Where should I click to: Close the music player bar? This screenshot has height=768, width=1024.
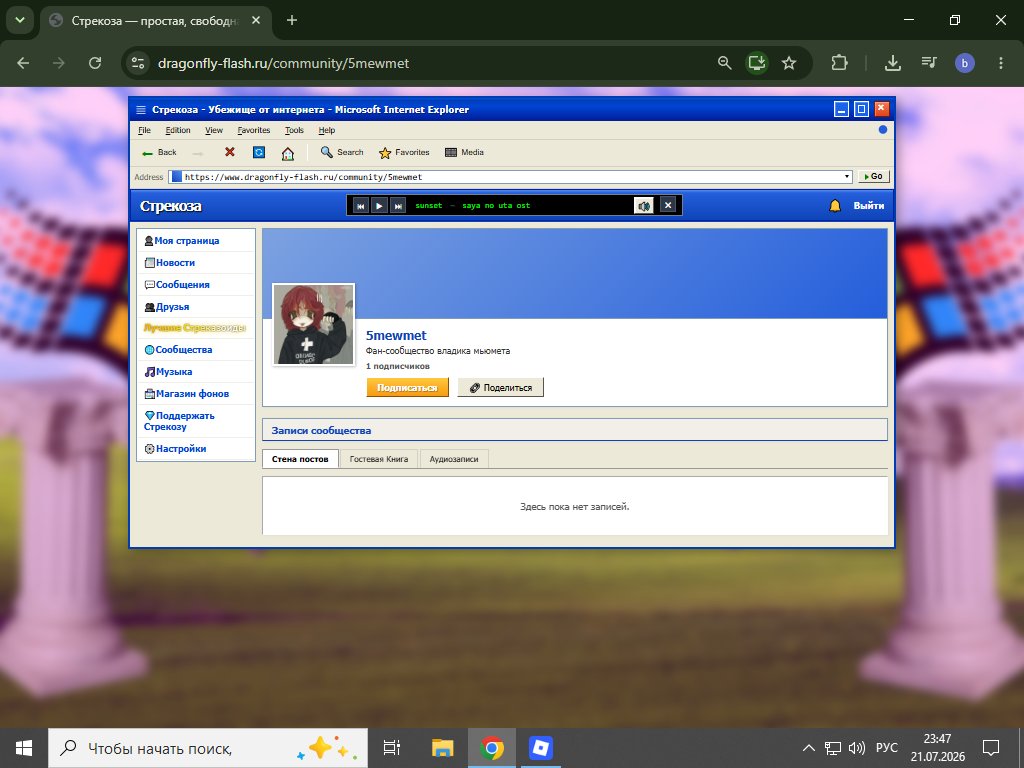point(667,205)
